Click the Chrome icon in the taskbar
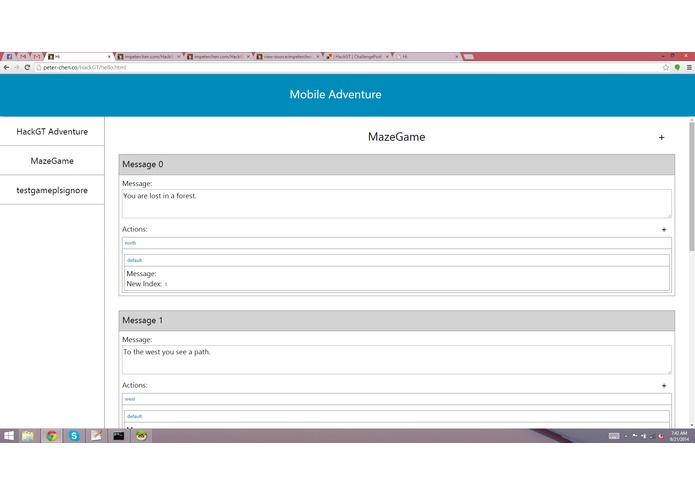 [51, 436]
